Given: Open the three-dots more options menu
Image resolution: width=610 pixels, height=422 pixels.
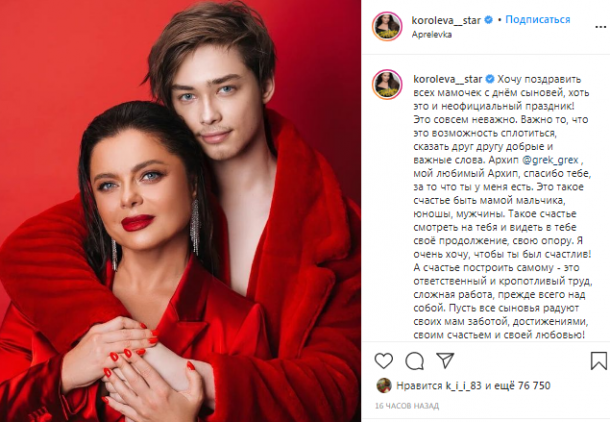Looking at the screenshot, I should pos(601,27).
